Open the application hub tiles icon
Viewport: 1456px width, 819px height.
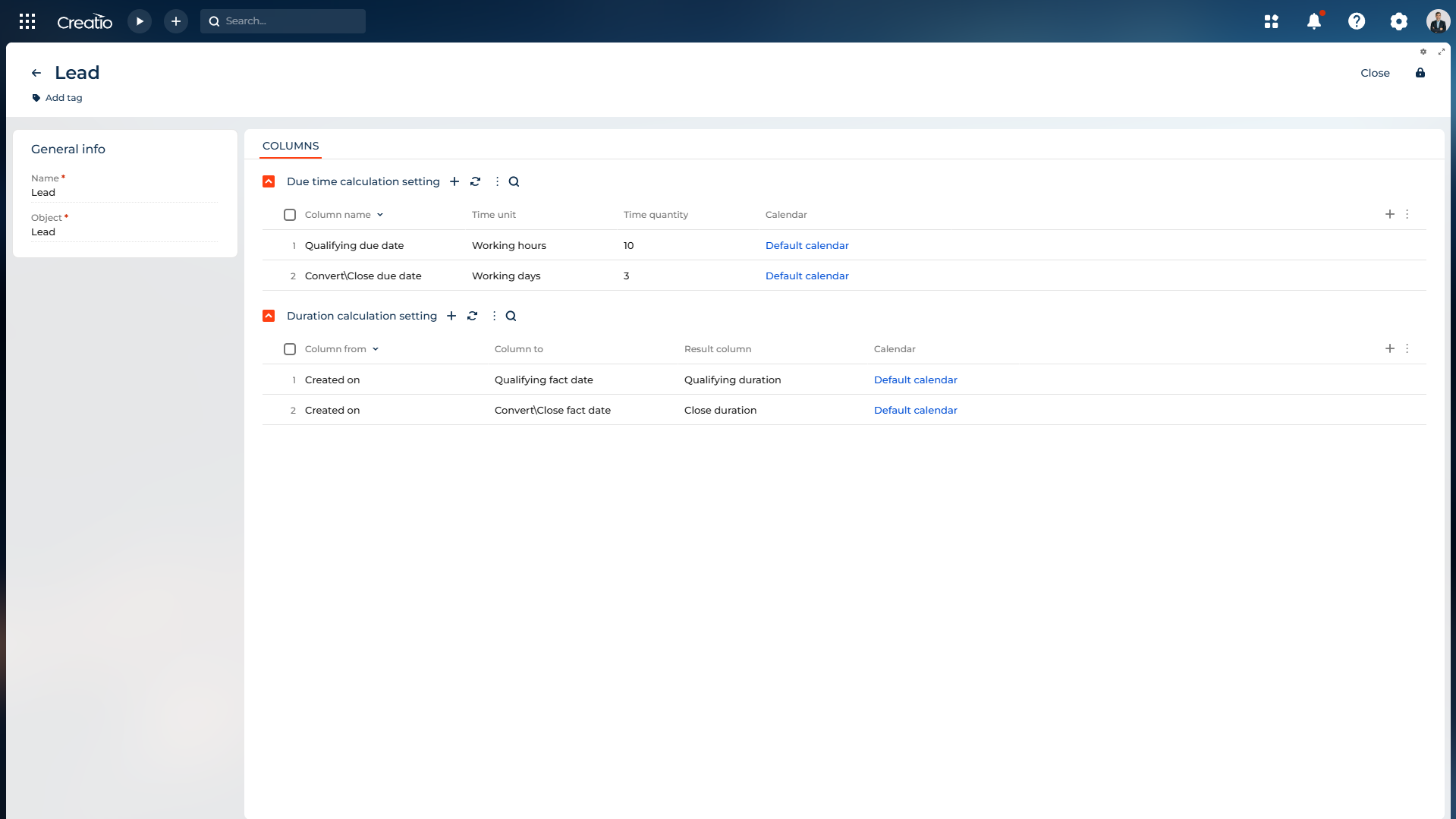pyautogui.click(x=1272, y=21)
